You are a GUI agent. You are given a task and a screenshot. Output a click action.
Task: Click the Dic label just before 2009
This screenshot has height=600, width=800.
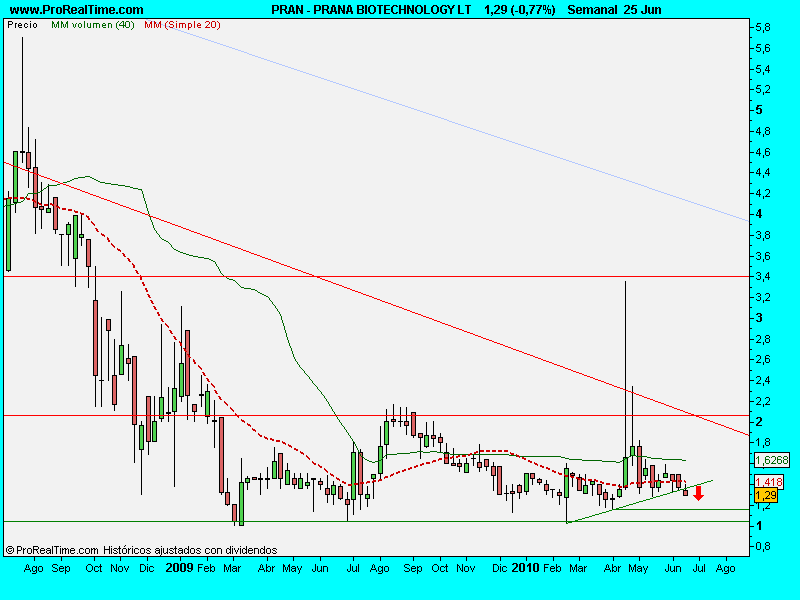(x=146, y=568)
